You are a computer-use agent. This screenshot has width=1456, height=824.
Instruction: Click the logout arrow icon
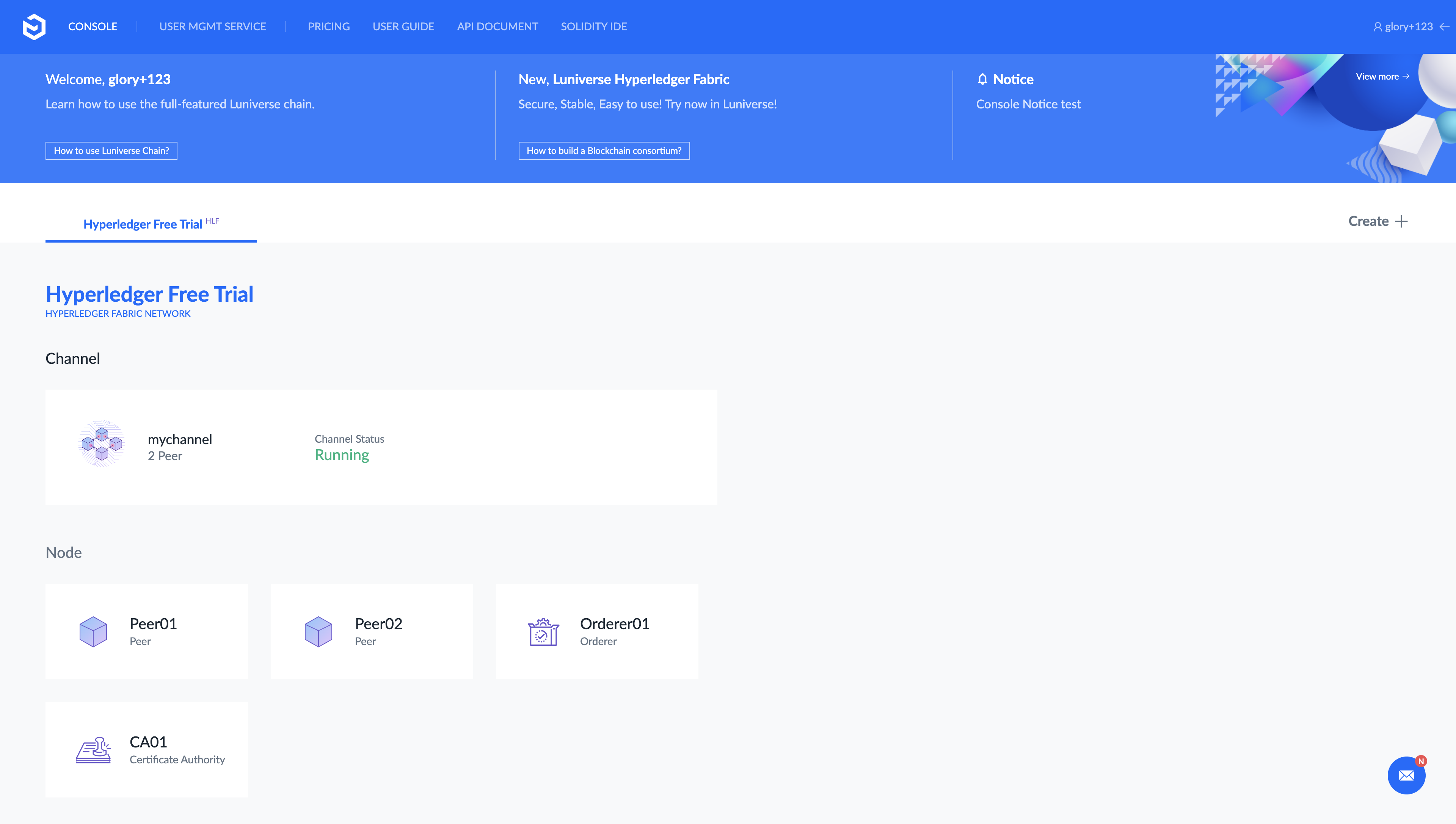[1444, 27]
